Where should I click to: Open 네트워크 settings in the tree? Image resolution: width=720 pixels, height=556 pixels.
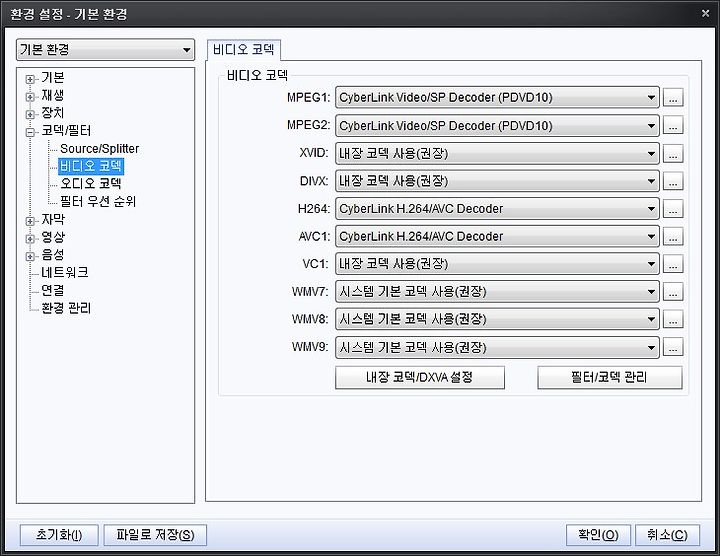point(65,272)
